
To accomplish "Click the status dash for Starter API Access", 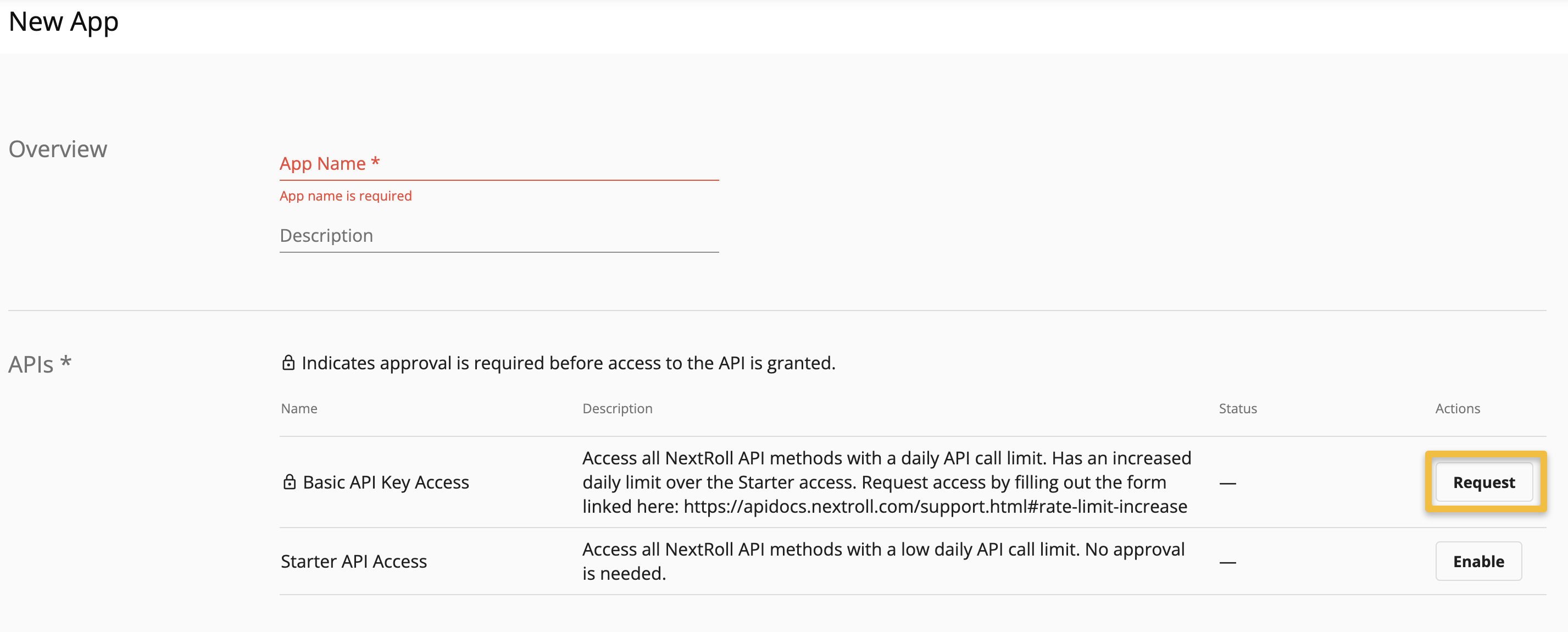I will pos(1227,563).
